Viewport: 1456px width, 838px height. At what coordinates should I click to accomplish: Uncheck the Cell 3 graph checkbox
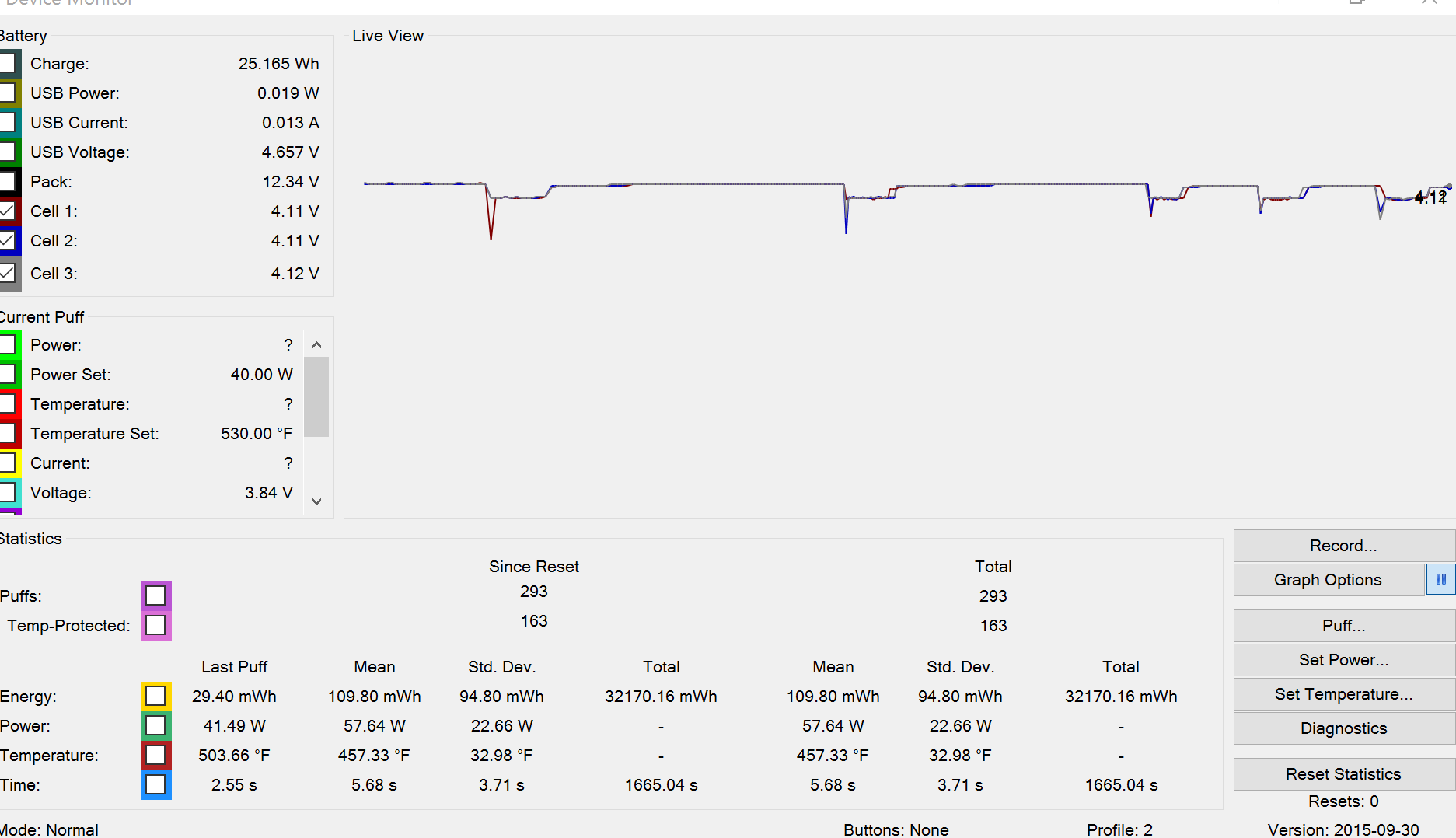tap(7, 274)
